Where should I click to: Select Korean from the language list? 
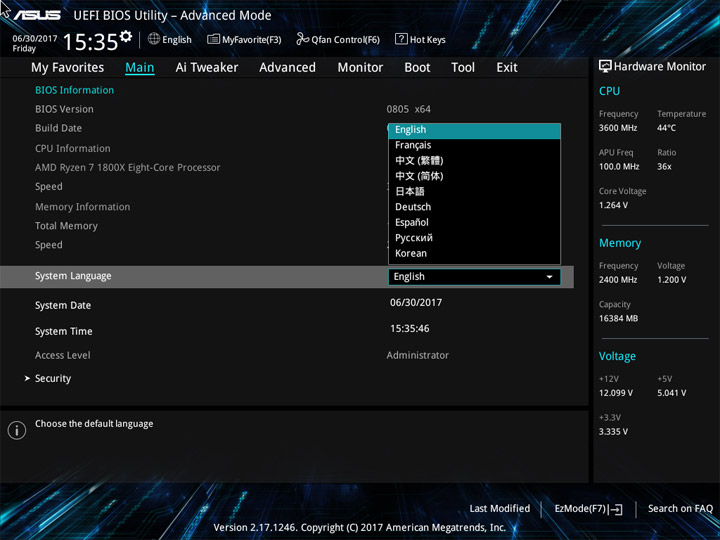click(x=474, y=253)
